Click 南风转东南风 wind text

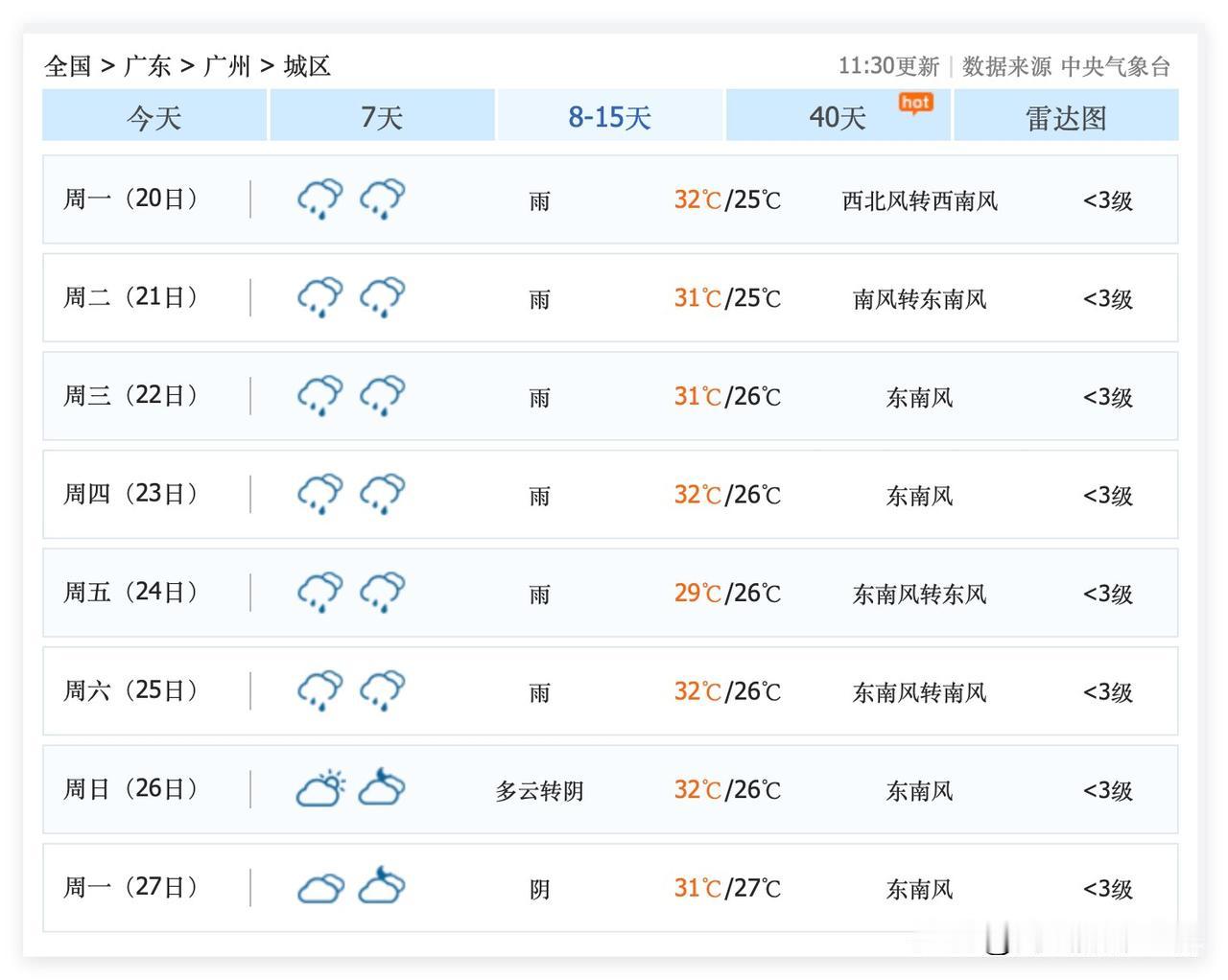(x=920, y=299)
